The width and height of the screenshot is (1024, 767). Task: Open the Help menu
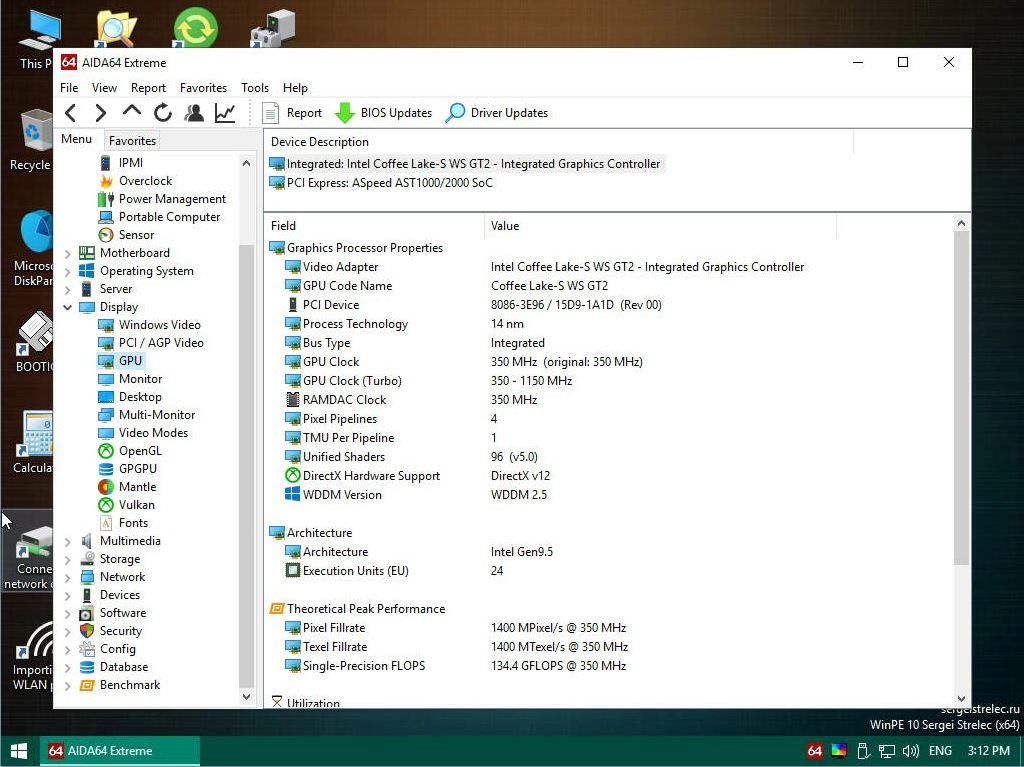coord(295,88)
